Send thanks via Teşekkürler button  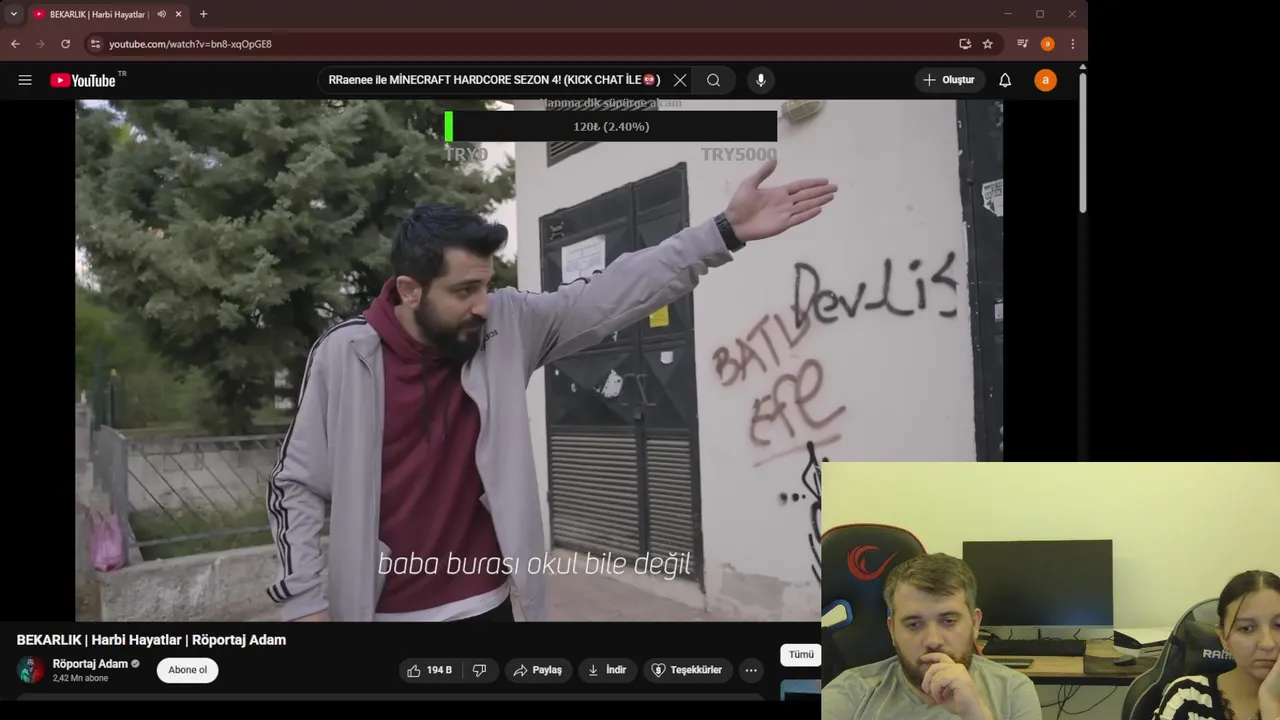point(687,670)
